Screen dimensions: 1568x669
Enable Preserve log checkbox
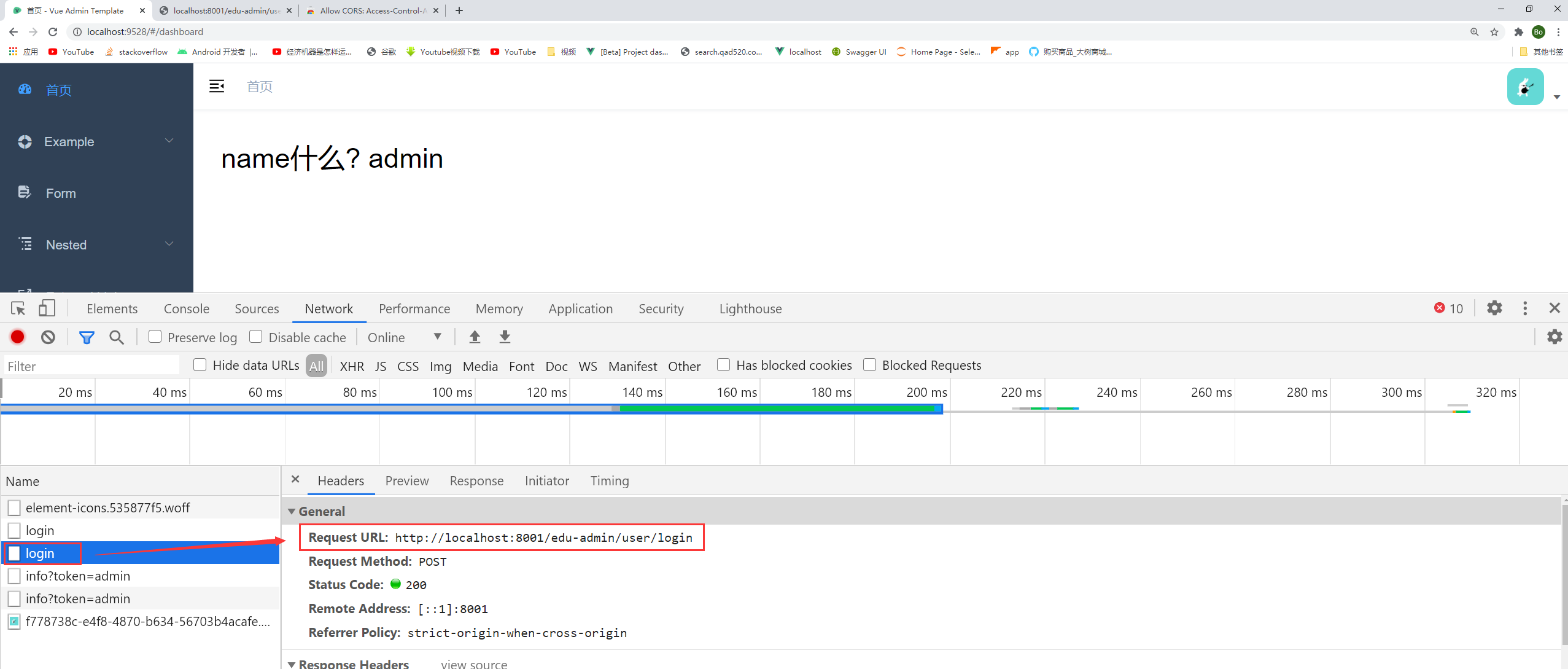(x=155, y=337)
